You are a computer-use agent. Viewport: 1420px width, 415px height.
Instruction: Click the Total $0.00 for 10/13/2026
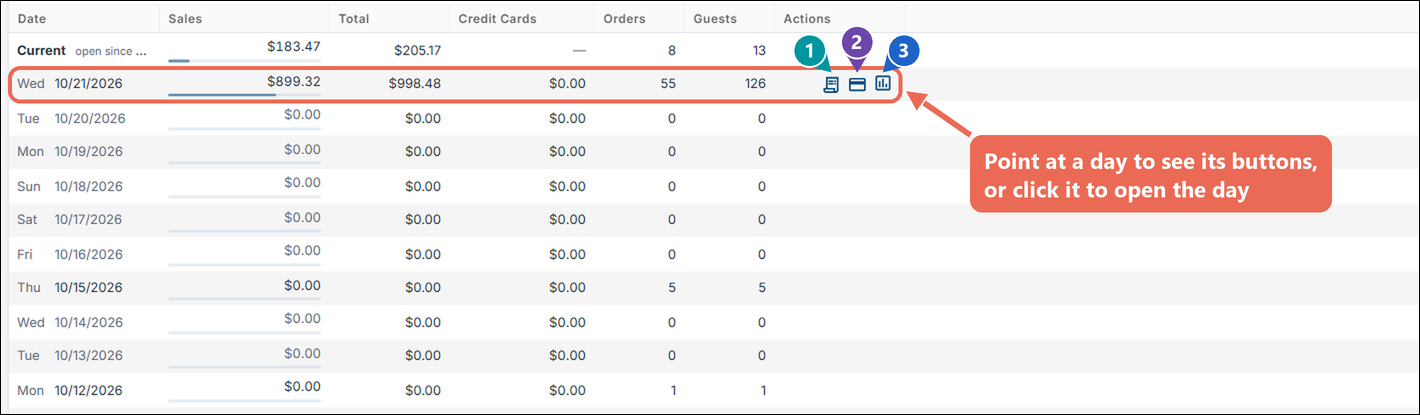[x=422, y=356]
